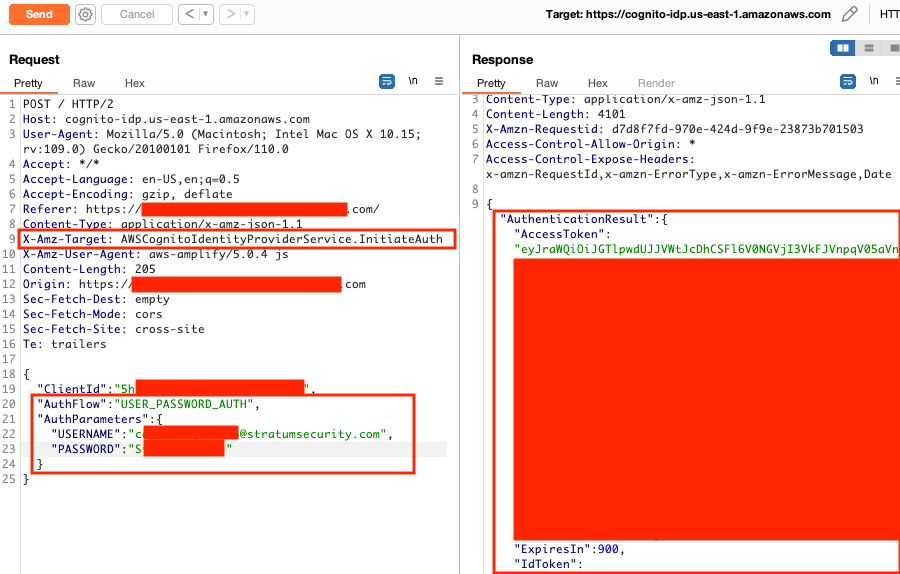Click the "AccessToken" key in response

[x=560, y=234]
